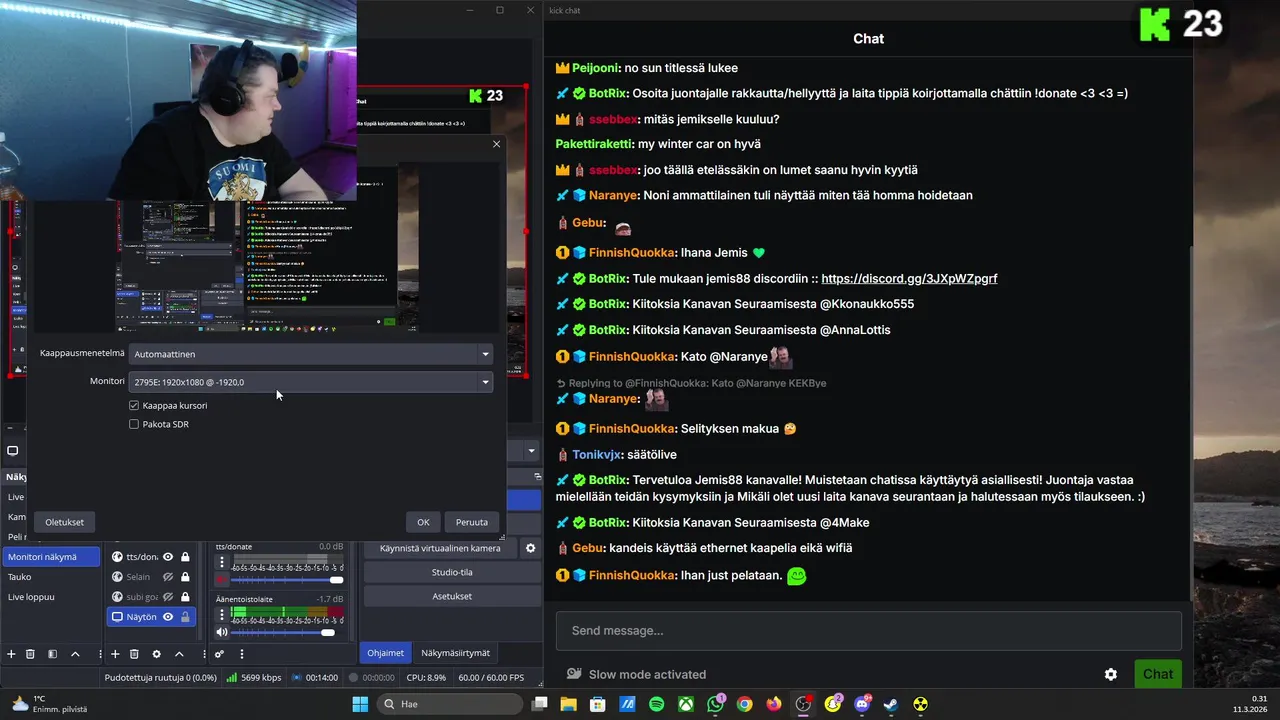Image resolution: width=1280 pixels, height=720 pixels.
Task: Mute the Äänentoistolaite speaker icon
Action: 222,632
